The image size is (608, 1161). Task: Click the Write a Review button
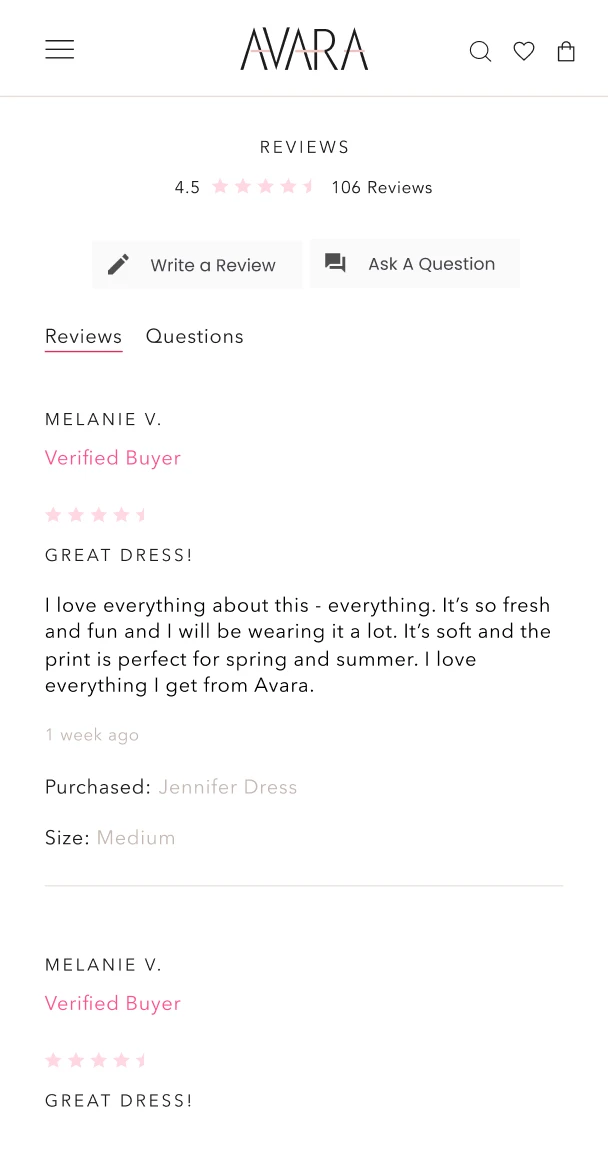(x=197, y=264)
